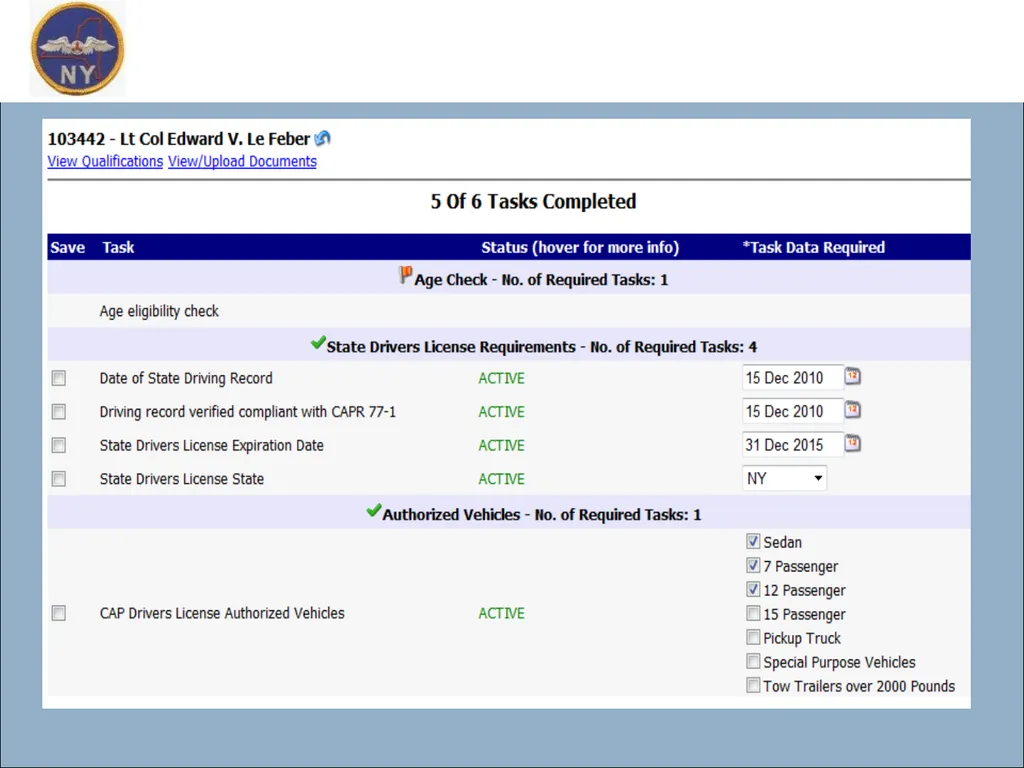Uncheck the Sedan vehicle checkbox
This screenshot has width=1024, height=768.
point(753,541)
